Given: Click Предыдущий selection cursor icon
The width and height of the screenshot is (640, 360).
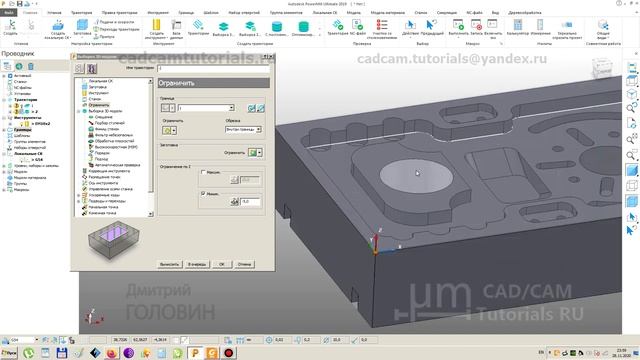Looking at the screenshot, I should tap(431, 25).
